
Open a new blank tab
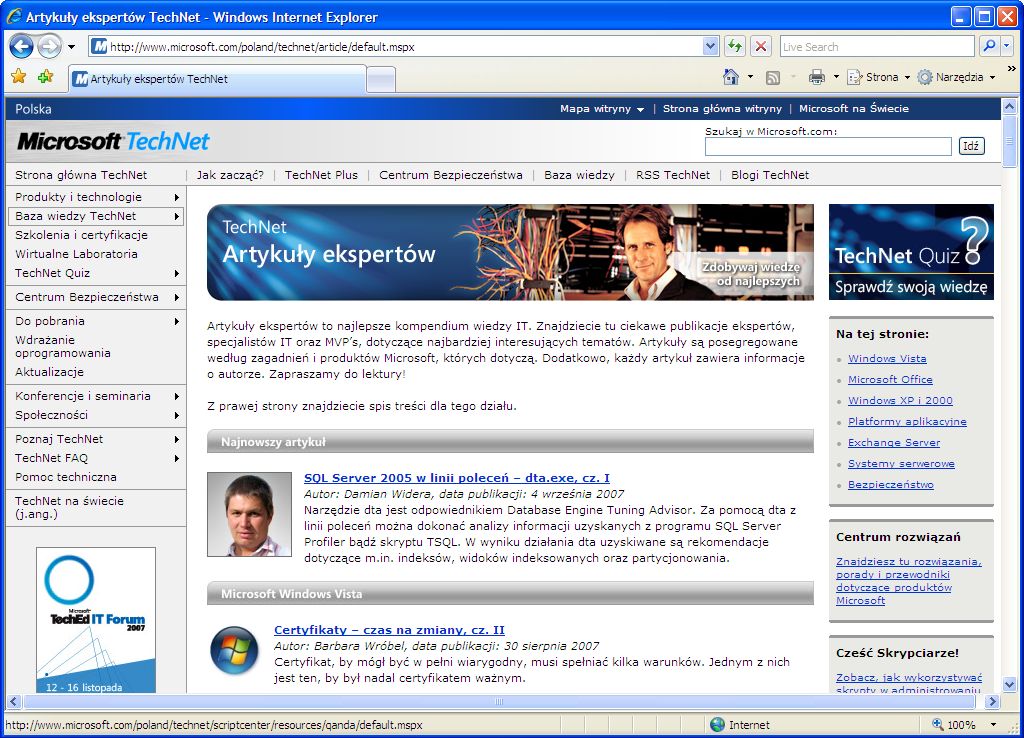point(381,80)
